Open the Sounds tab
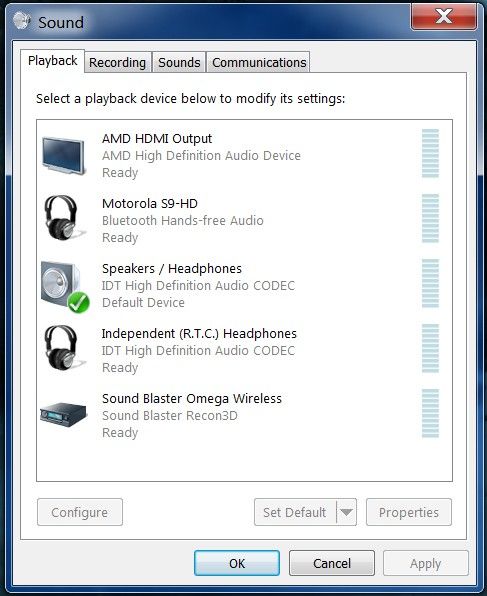487x596 pixels. [179, 62]
